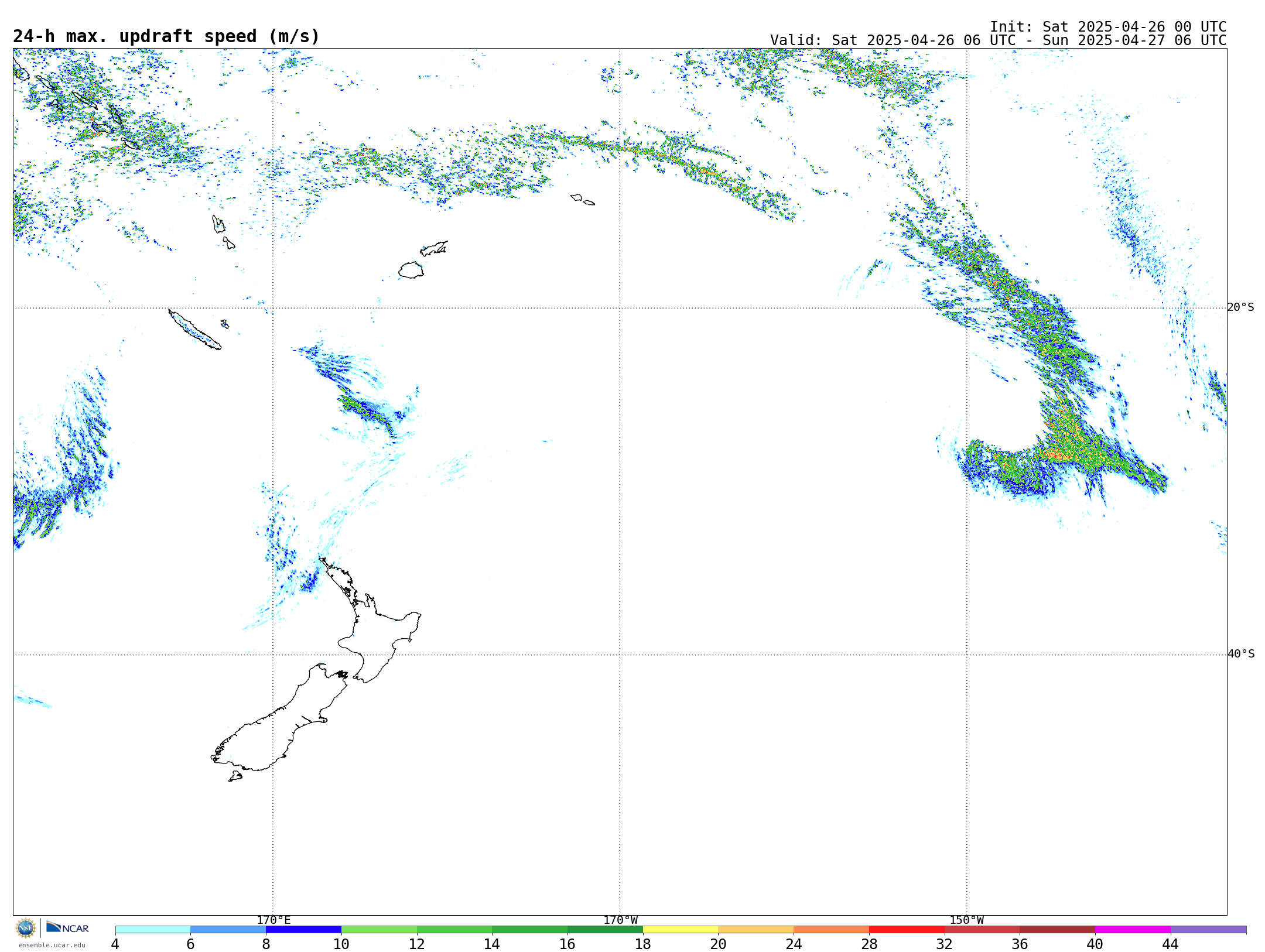The image size is (1265, 952).
Task: Pick the light blue swatch between 6 and 8
Action: pyautogui.click(x=228, y=930)
